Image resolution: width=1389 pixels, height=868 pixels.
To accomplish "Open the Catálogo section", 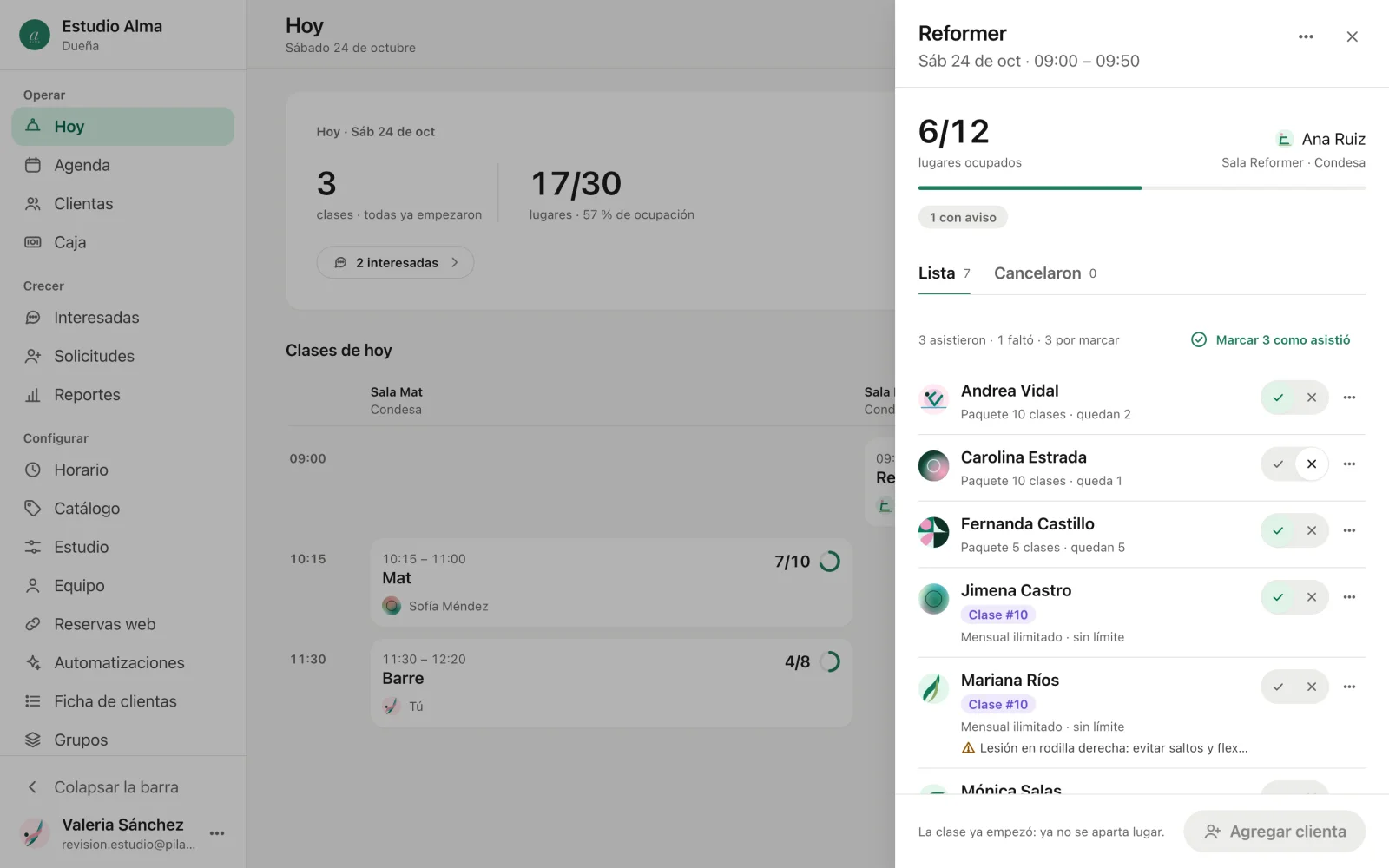I will click(122, 509).
